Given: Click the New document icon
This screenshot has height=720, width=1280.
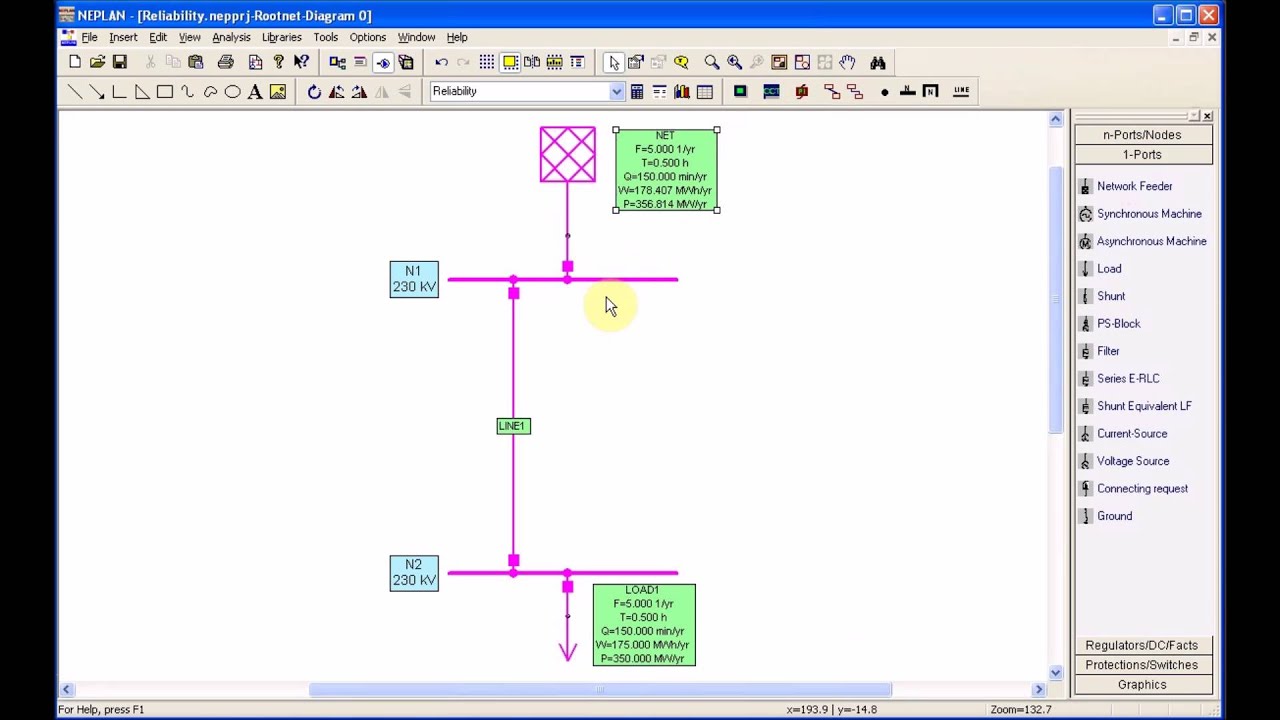Looking at the screenshot, I should click(x=75, y=62).
